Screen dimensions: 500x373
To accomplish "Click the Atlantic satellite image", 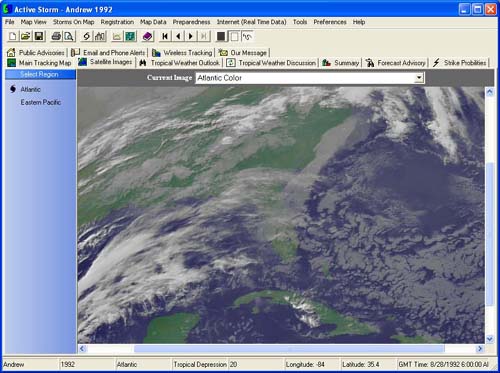I will point(281,215).
